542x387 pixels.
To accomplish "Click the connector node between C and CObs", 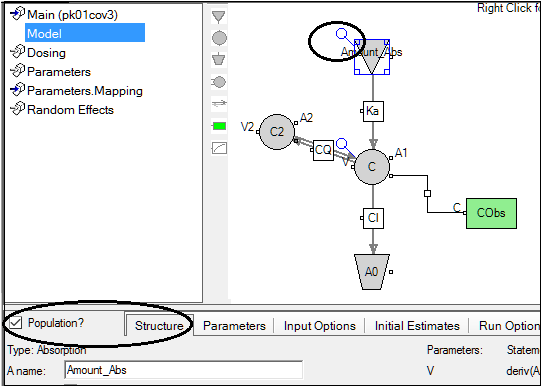I will pyautogui.click(x=427, y=194).
